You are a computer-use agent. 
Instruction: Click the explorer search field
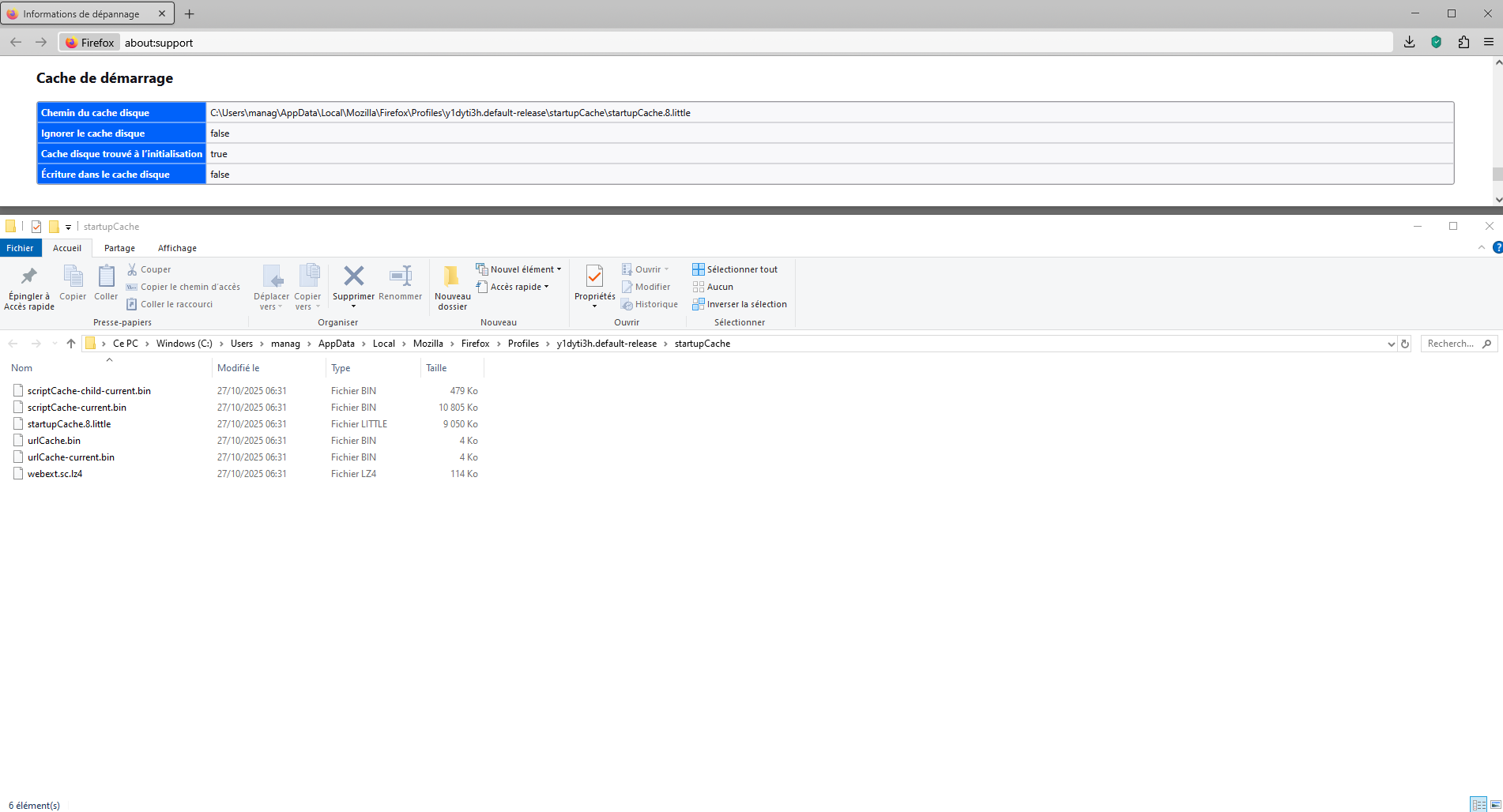[1450, 344]
